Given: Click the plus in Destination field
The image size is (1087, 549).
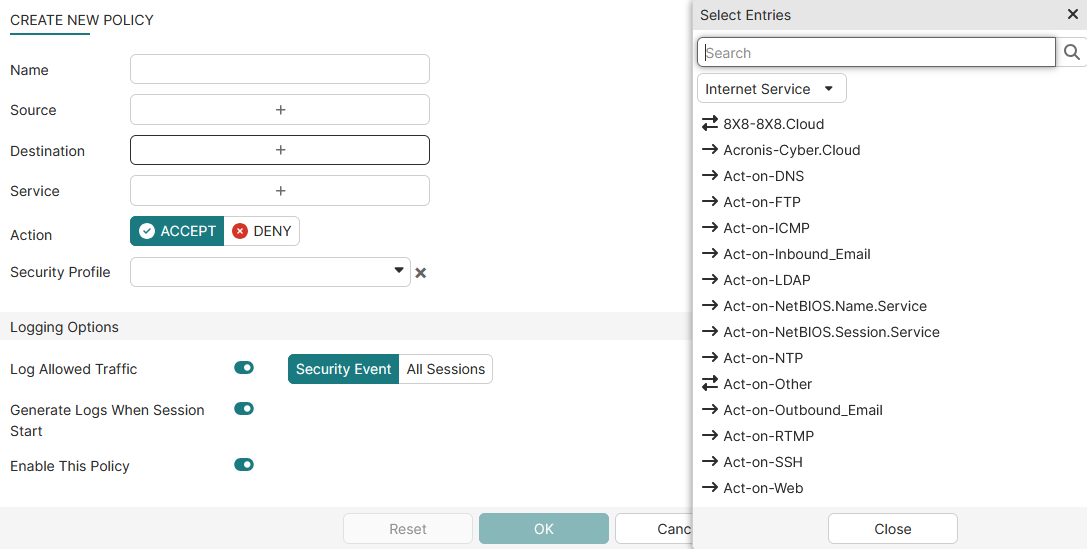Looking at the screenshot, I should click(280, 150).
